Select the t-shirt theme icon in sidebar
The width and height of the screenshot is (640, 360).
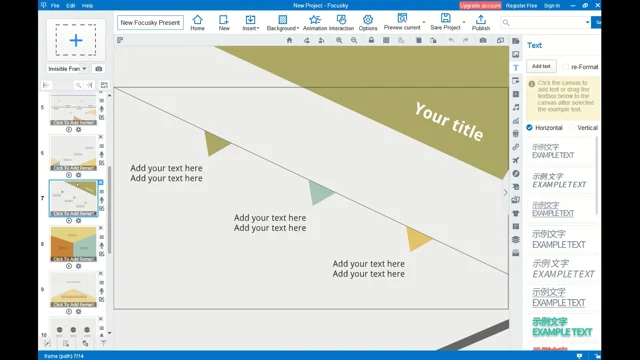pos(516,213)
